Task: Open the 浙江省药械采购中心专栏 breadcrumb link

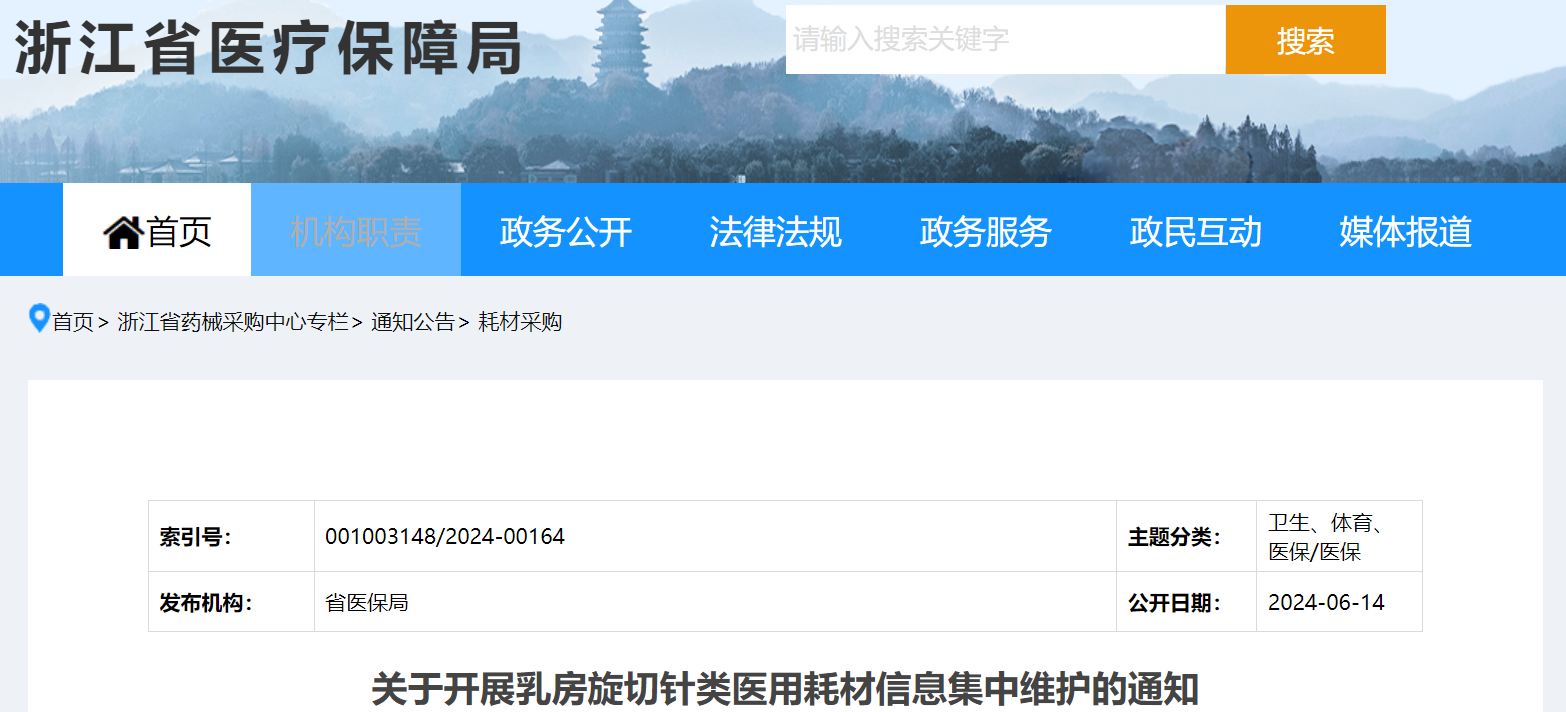Action: [x=233, y=322]
